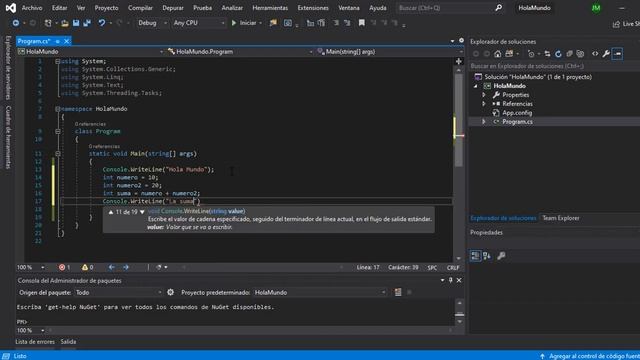Viewport: 640px width, 360px height.
Task: Click the warnings count triangle icon
Action: coord(85,267)
